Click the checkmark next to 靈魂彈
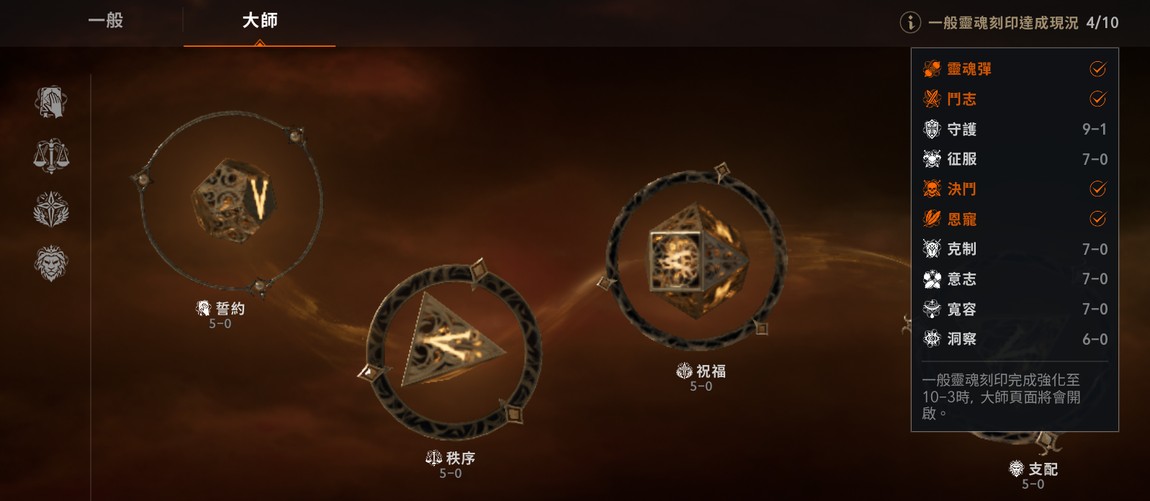This screenshot has width=1150, height=501. point(1098,69)
